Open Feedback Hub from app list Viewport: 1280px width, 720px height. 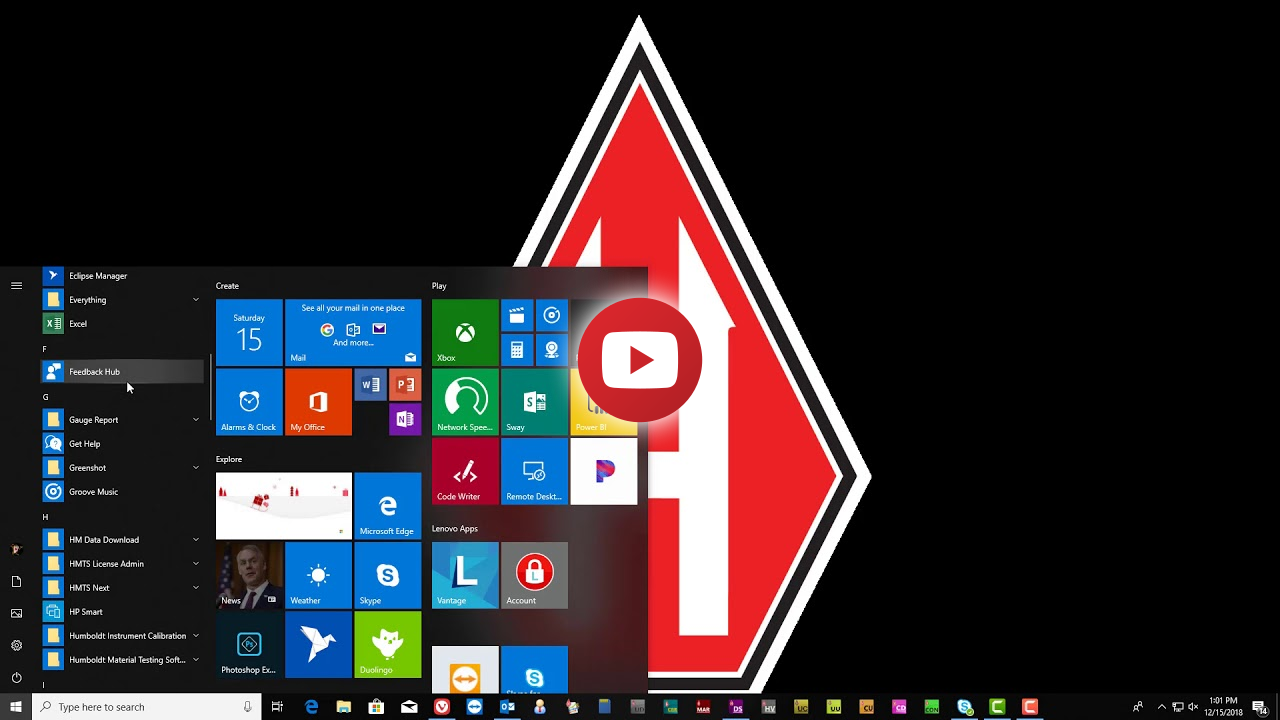tap(94, 372)
